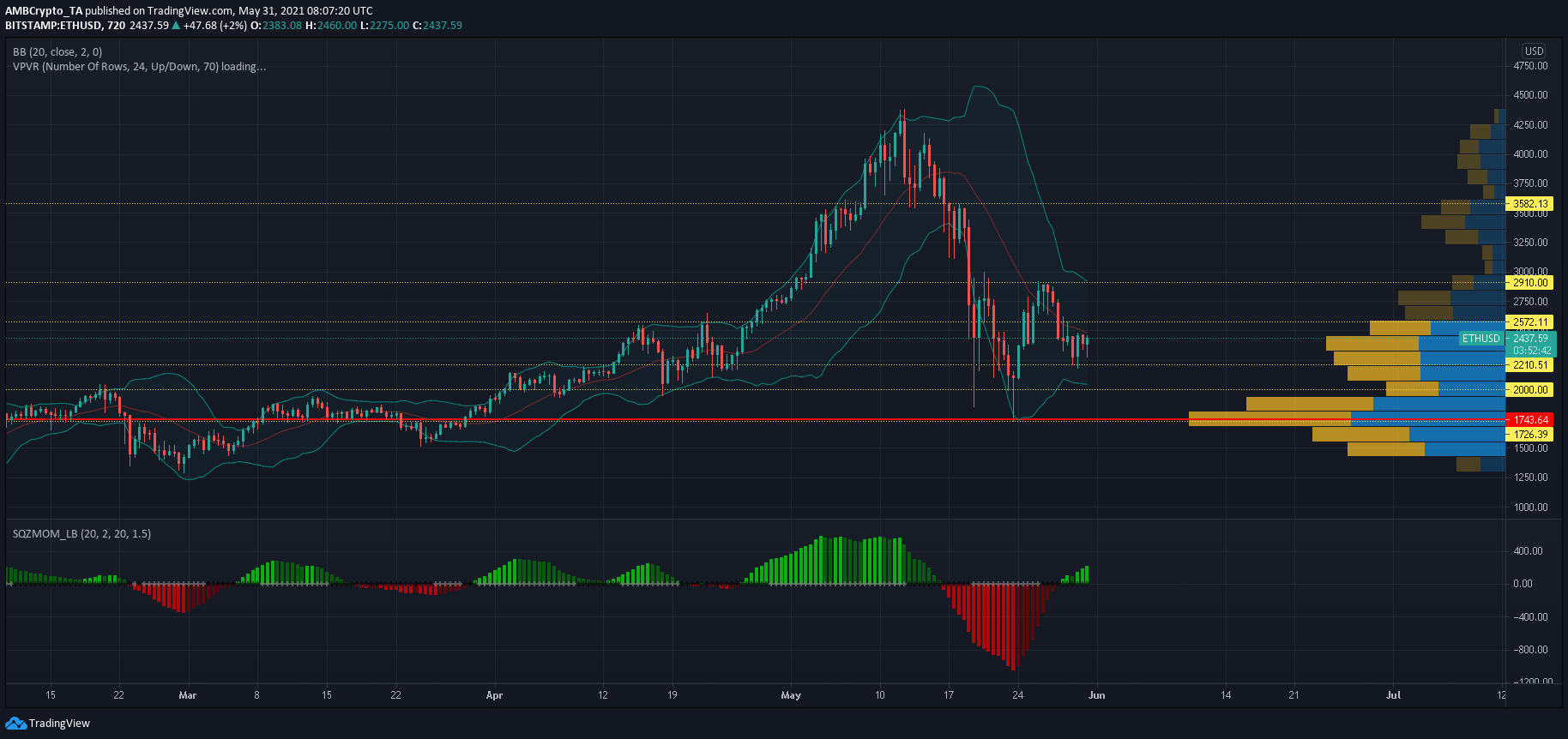Click the 3582.13 price level label

(x=1530, y=204)
